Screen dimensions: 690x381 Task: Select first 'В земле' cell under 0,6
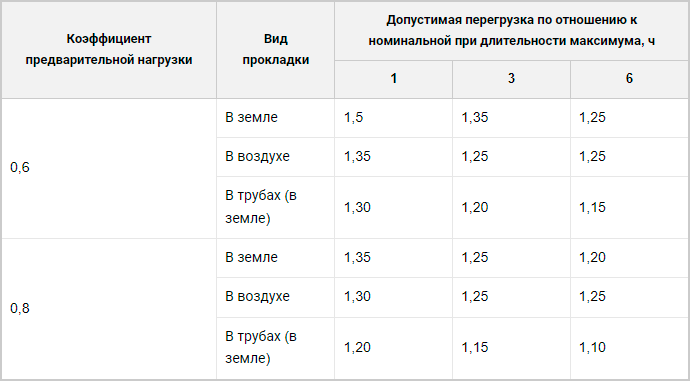point(275,118)
